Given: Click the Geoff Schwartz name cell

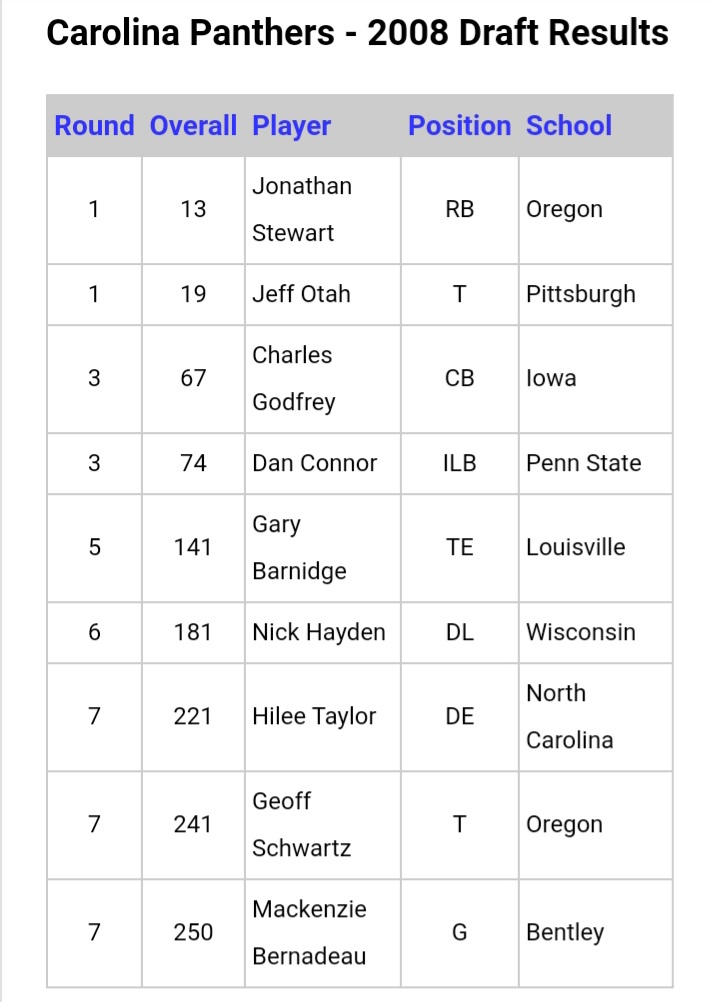Looking at the screenshot, I should tap(323, 824).
